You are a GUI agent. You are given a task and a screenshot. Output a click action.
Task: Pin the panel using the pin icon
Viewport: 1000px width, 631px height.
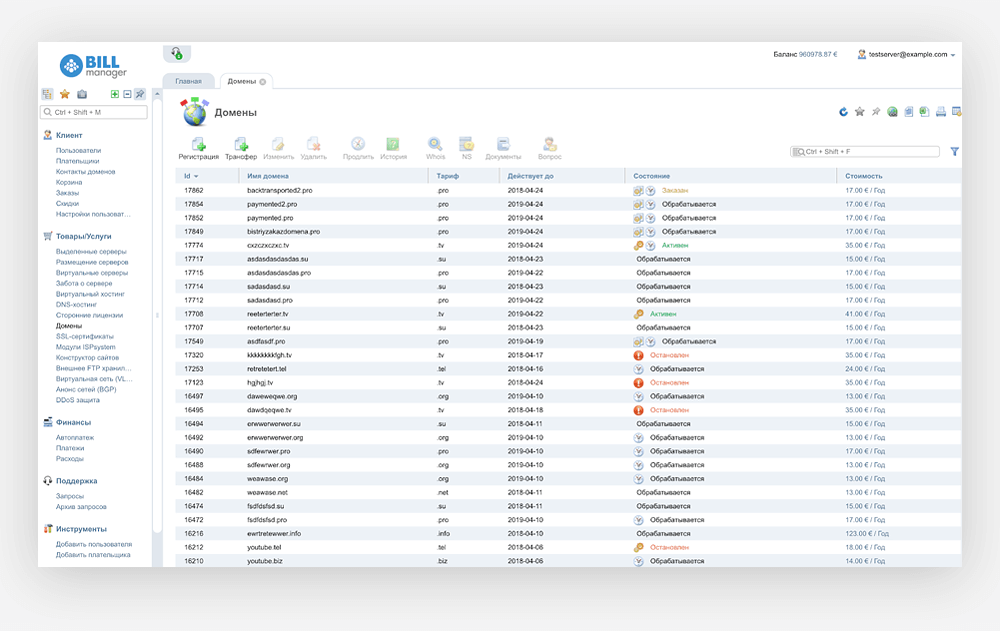click(x=875, y=113)
